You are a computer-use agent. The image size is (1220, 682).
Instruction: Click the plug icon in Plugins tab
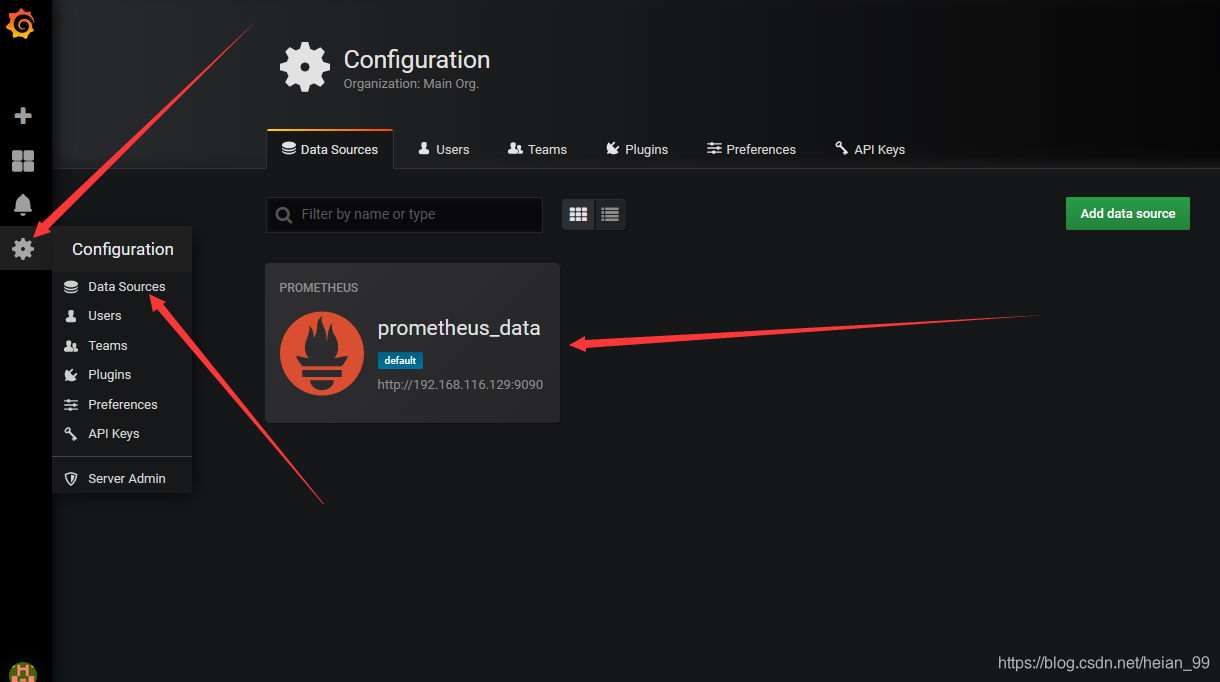(613, 149)
